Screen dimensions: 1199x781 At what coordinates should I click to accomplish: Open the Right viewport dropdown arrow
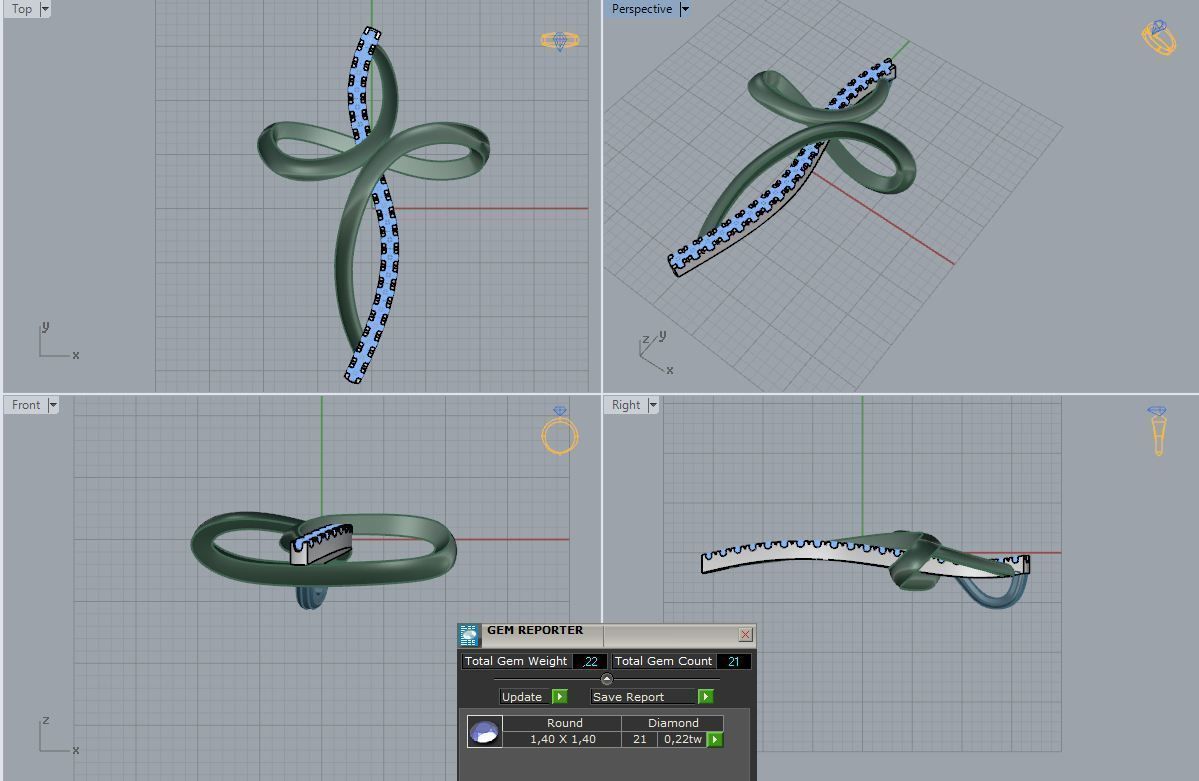click(653, 405)
